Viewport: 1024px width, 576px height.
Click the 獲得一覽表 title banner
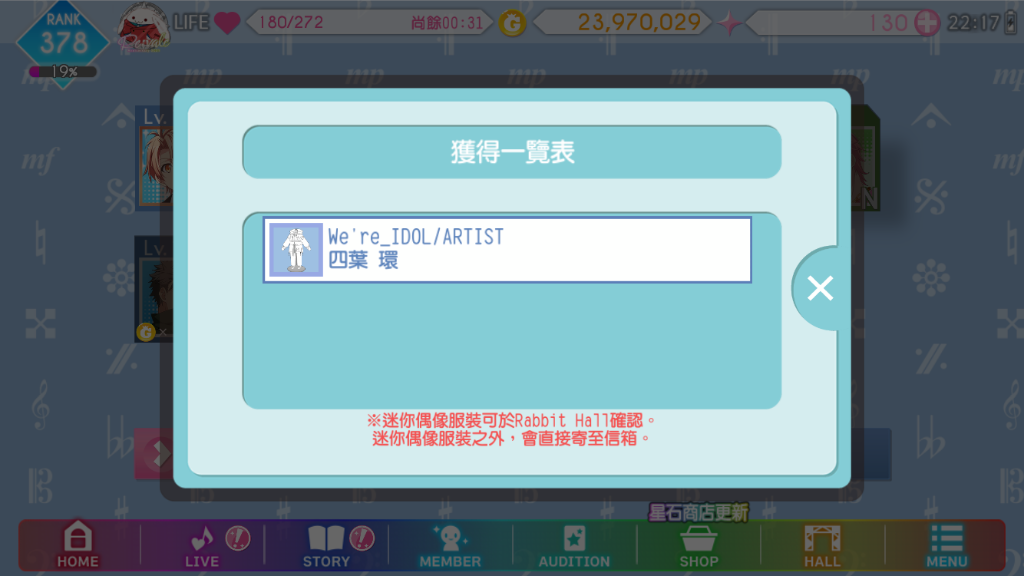512,152
